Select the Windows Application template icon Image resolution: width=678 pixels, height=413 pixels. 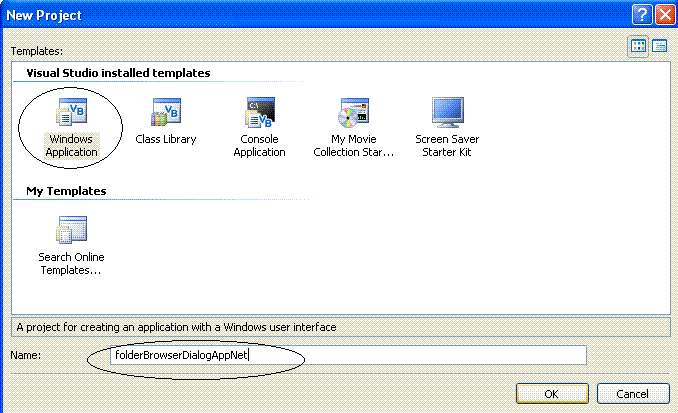[72, 112]
